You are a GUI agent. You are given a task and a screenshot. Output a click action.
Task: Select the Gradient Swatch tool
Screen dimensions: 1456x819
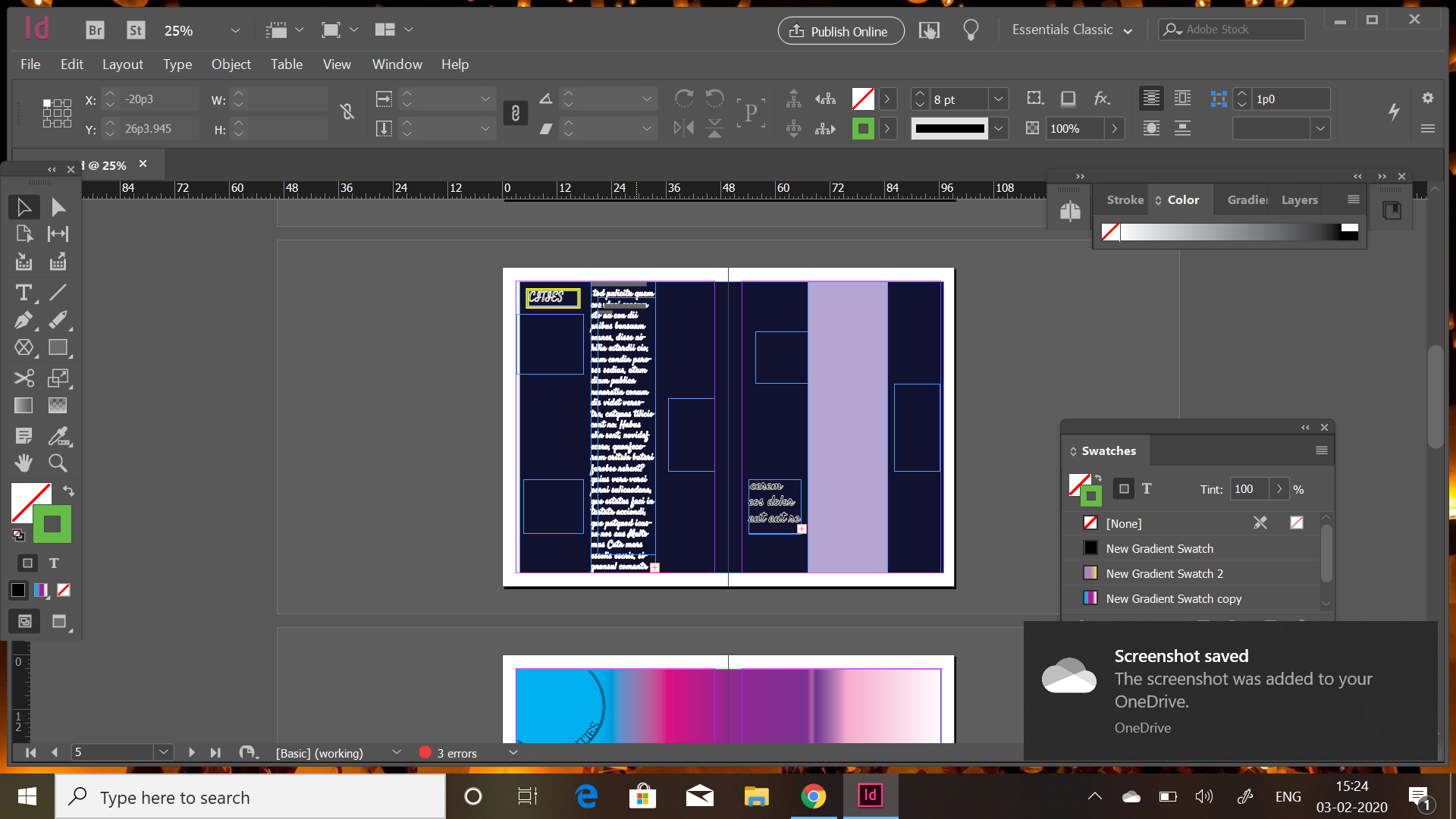click(x=24, y=406)
